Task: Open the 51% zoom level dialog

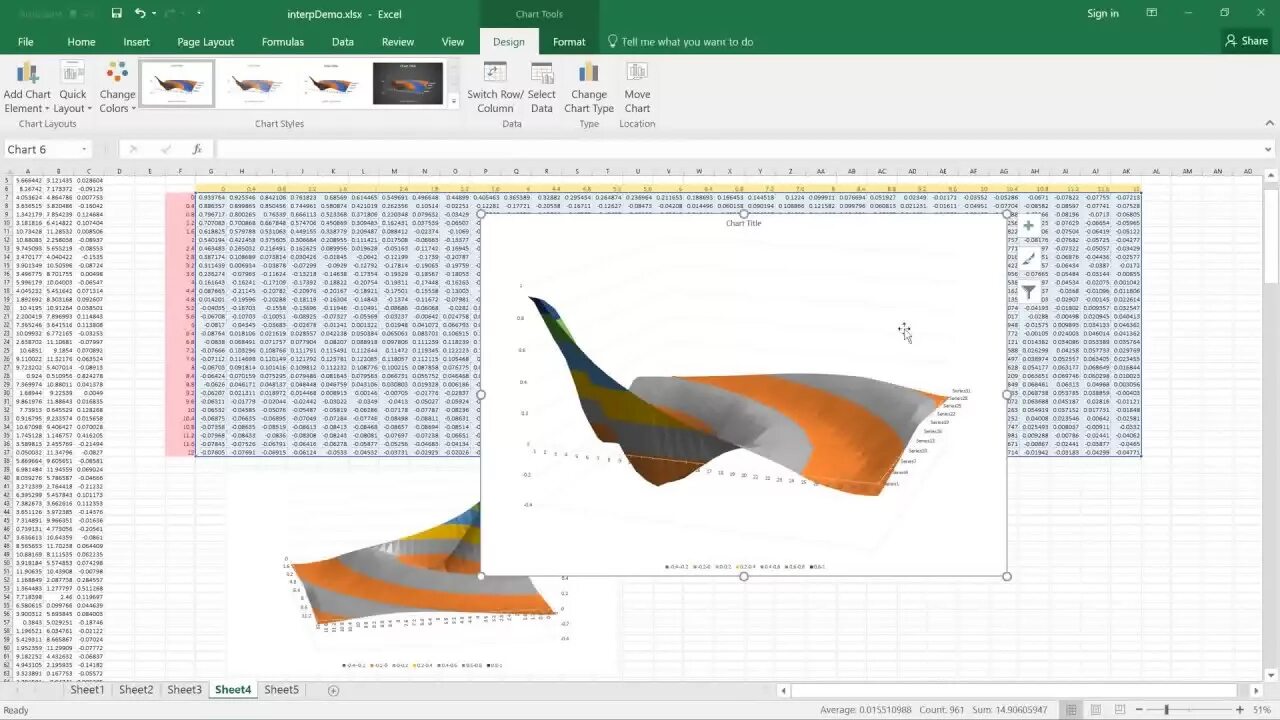Action: (x=1261, y=710)
